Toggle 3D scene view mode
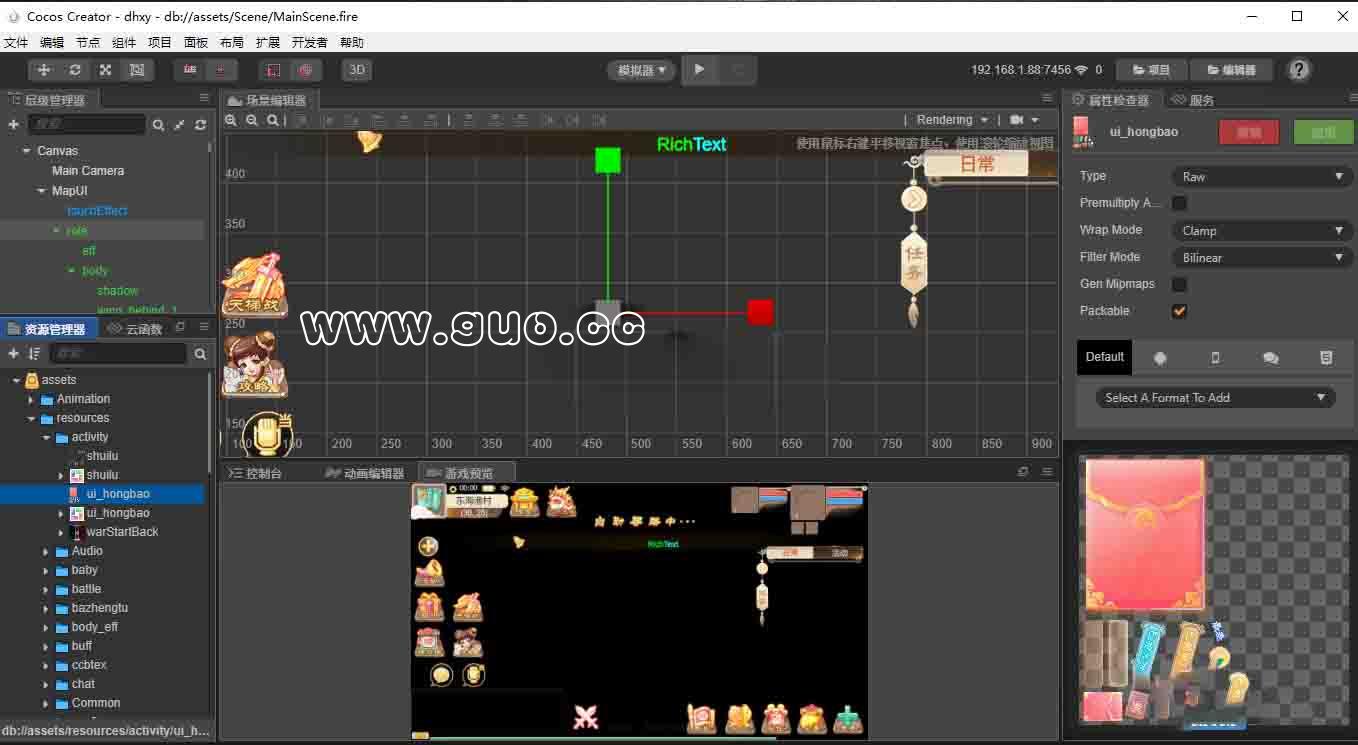Viewport: 1358px width, 745px height. (357, 70)
